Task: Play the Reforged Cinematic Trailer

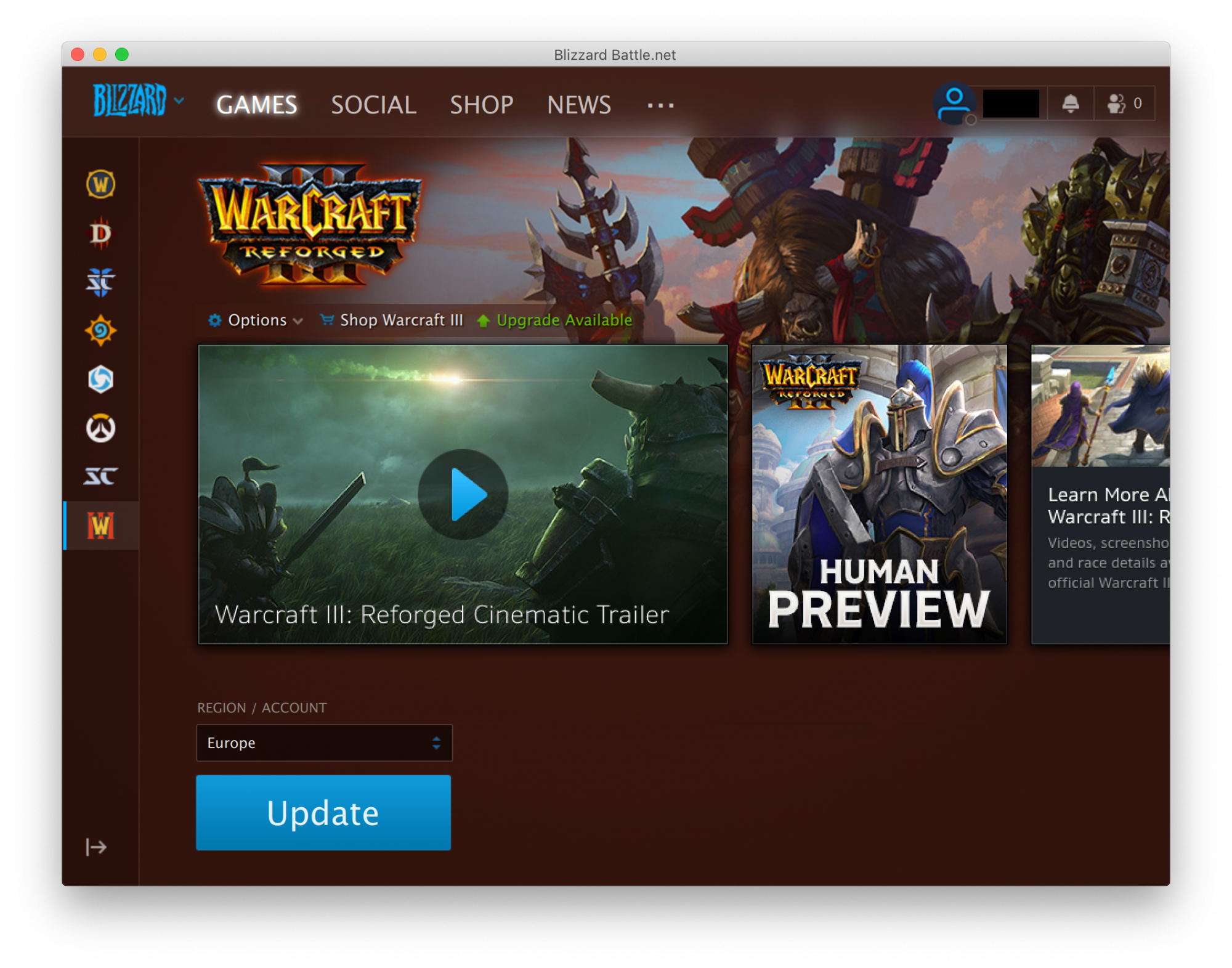Action: (x=463, y=494)
